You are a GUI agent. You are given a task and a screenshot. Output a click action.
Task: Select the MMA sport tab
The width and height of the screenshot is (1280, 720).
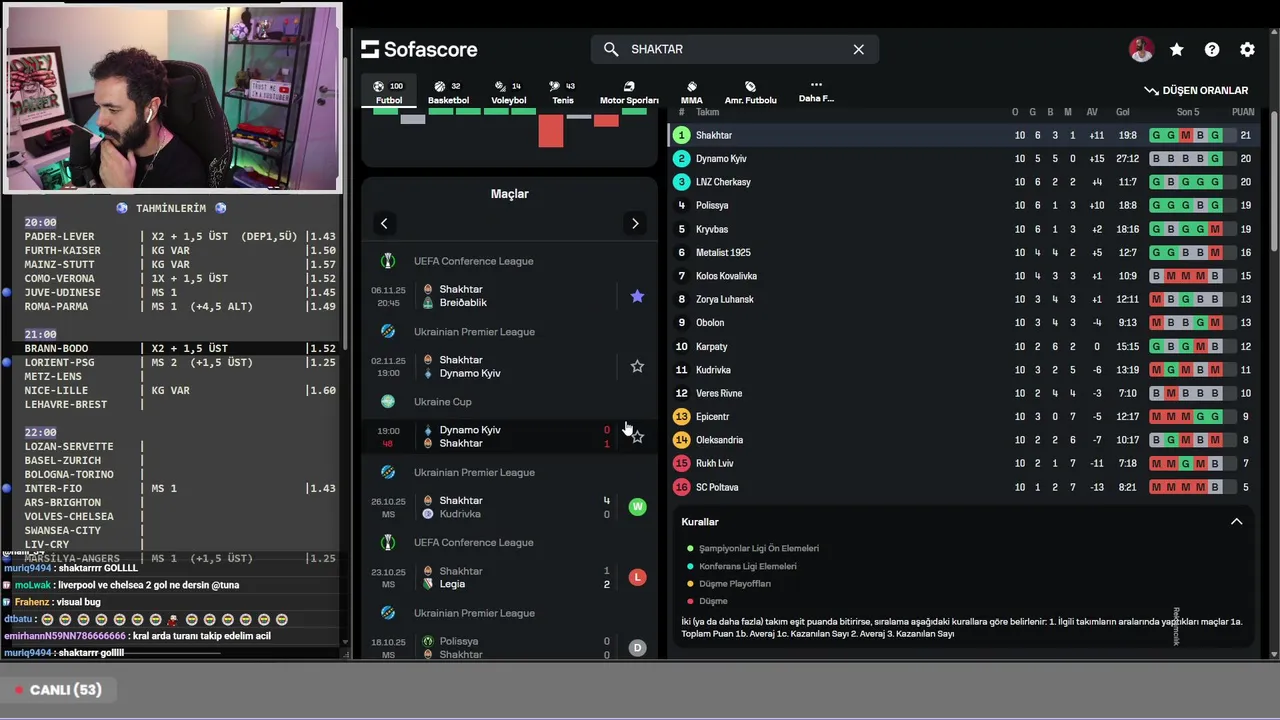pos(691,92)
